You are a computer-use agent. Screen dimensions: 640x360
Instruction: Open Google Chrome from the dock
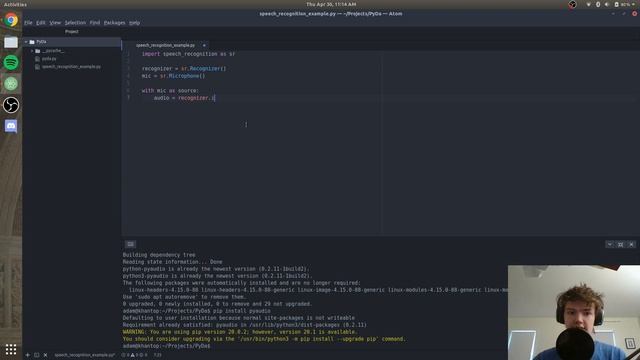coord(11,20)
